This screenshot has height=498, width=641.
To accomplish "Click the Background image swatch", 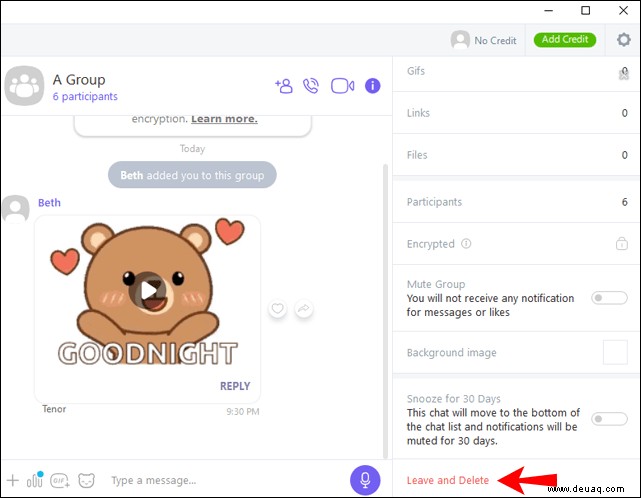I will pyautogui.click(x=615, y=352).
